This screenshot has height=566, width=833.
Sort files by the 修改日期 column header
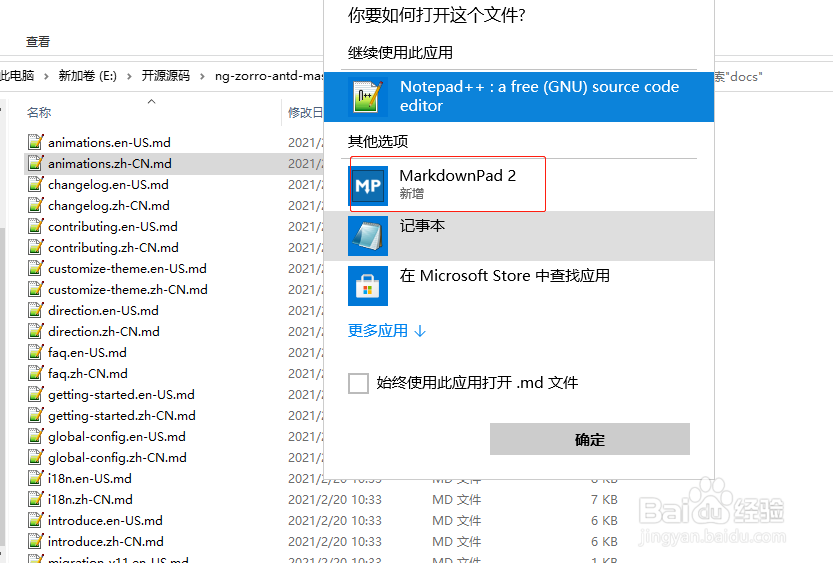pos(305,112)
